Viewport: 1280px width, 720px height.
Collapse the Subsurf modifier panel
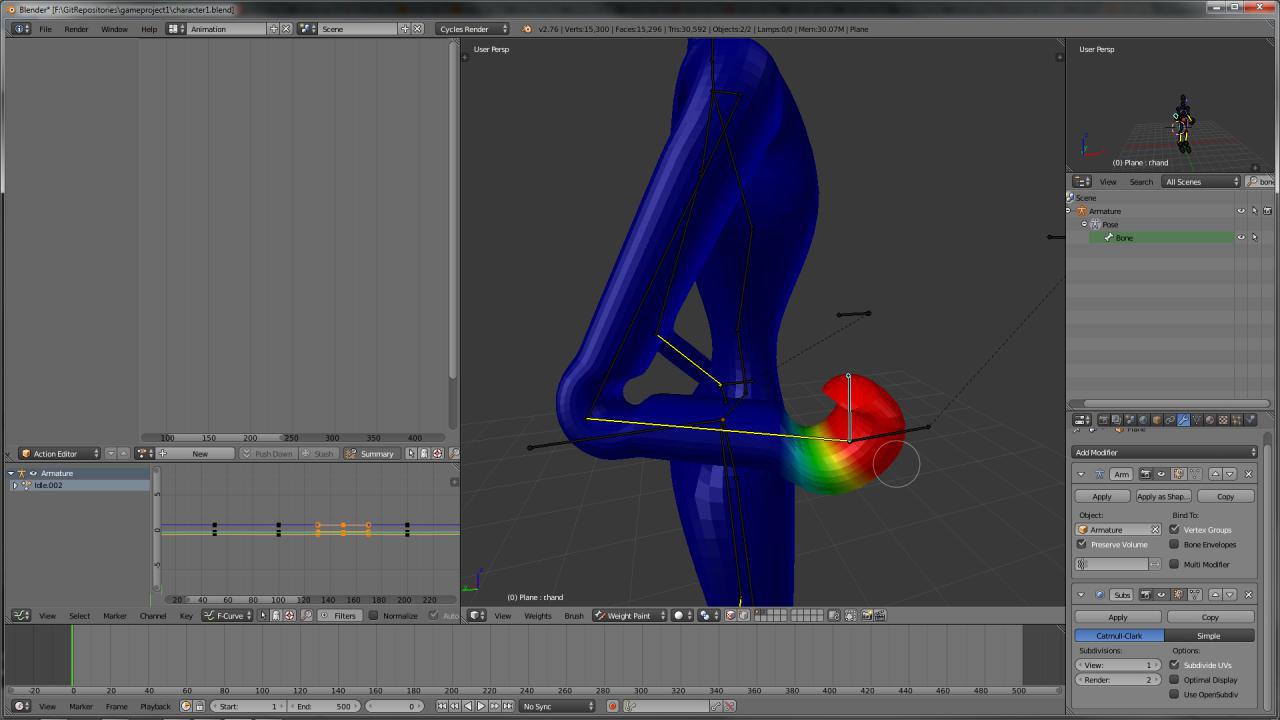(x=1082, y=595)
